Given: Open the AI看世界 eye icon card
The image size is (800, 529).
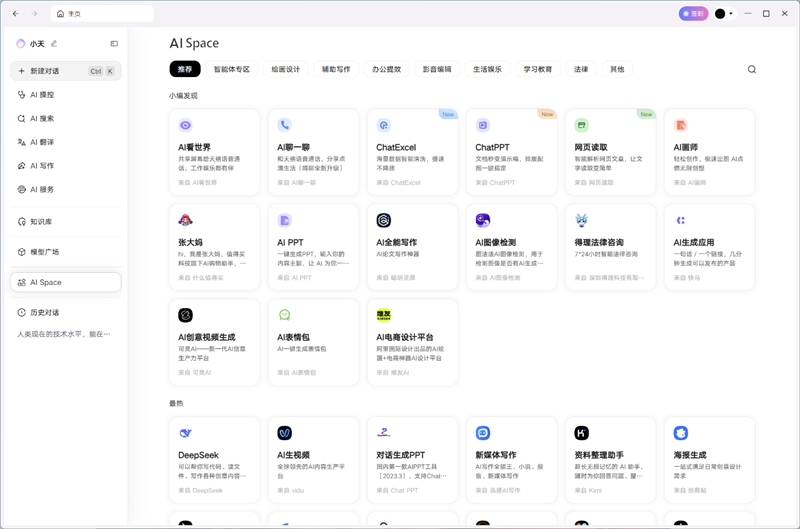Looking at the screenshot, I should (x=185, y=126).
